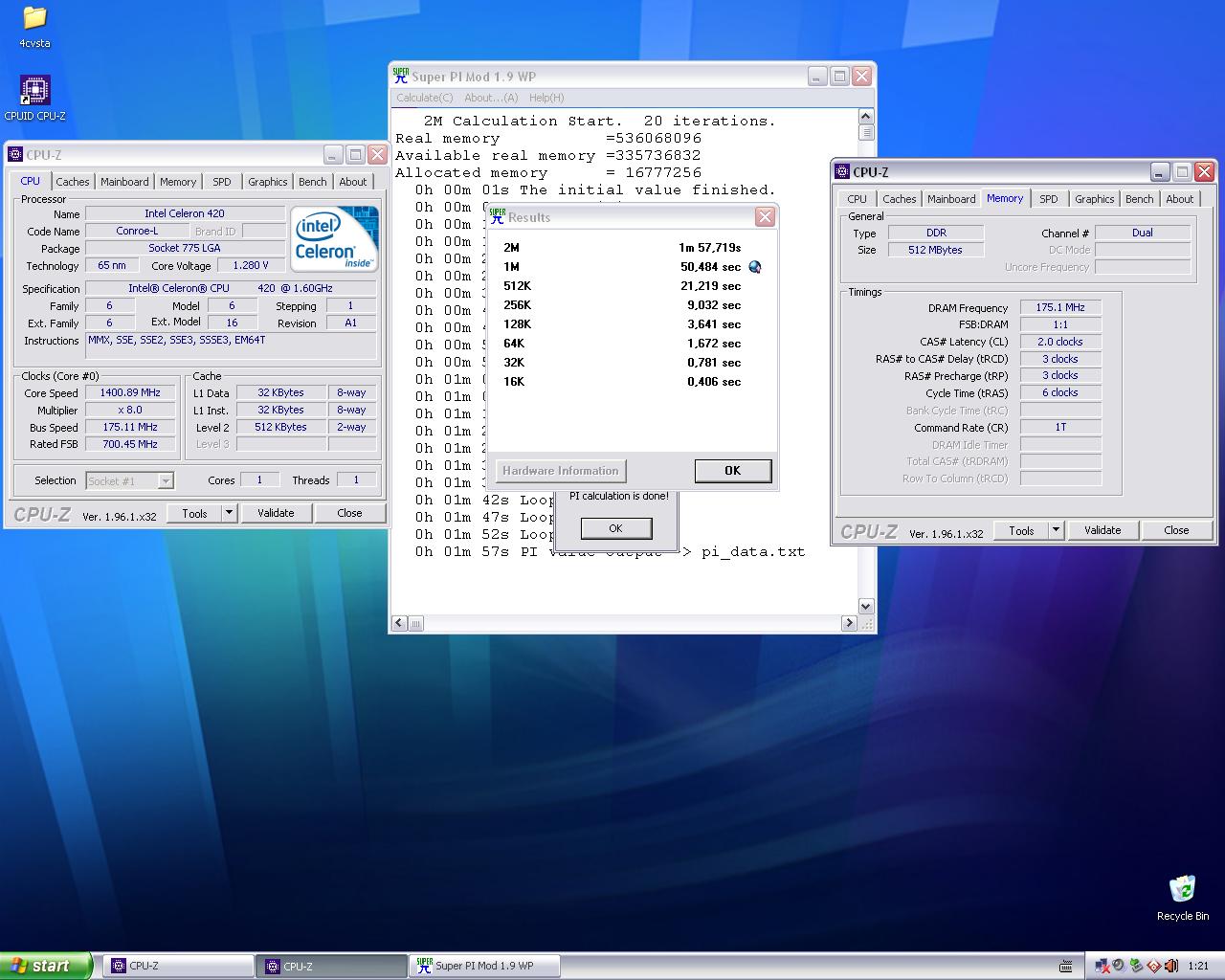Screen dimensions: 1225x980
Task: Click Hardware Information button in Results
Action: pyautogui.click(x=561, y=471)
